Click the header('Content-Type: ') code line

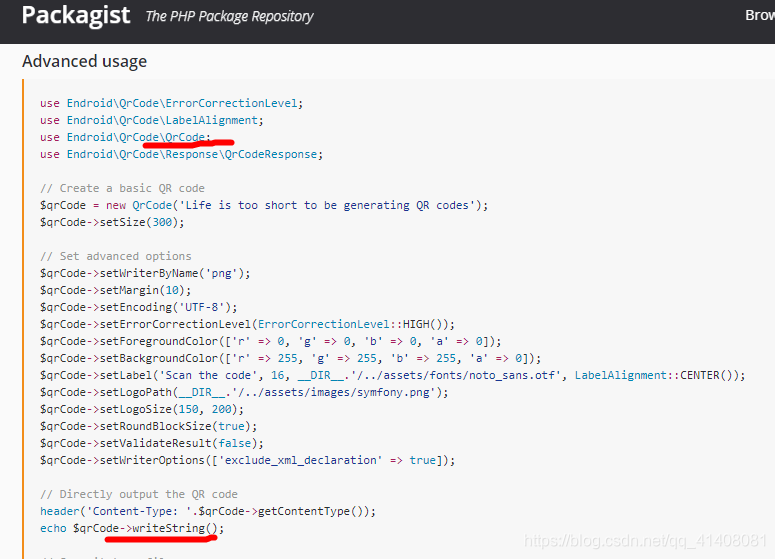(x=208, y=511)
